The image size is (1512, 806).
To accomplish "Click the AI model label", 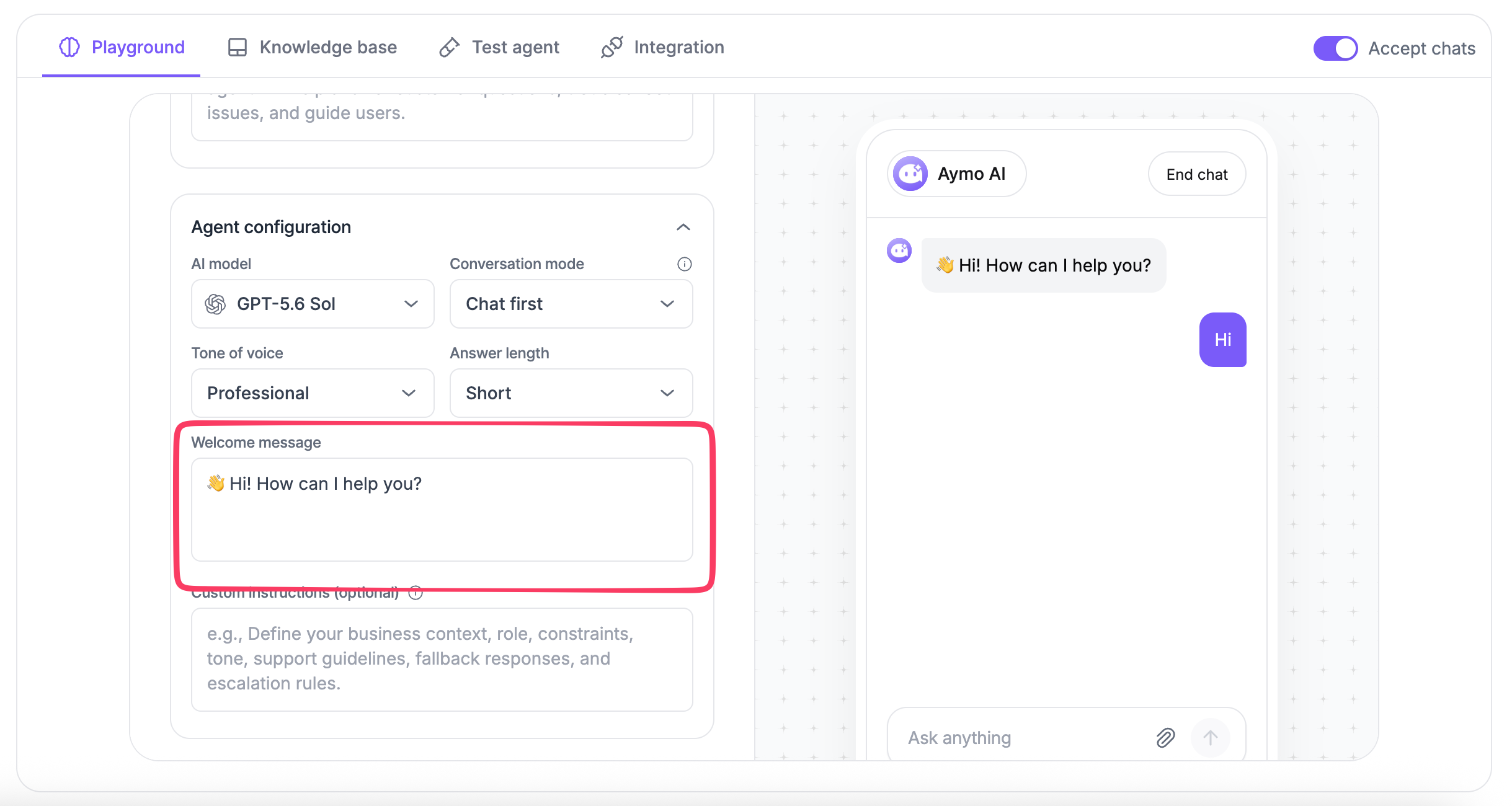I will click(x=221, y=263).
